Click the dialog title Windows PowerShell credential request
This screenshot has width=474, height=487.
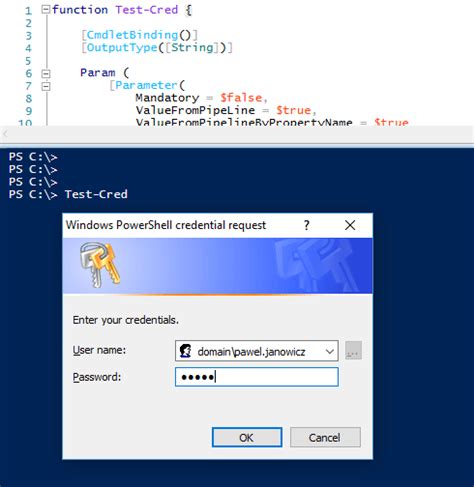click(x=166, y=225)
